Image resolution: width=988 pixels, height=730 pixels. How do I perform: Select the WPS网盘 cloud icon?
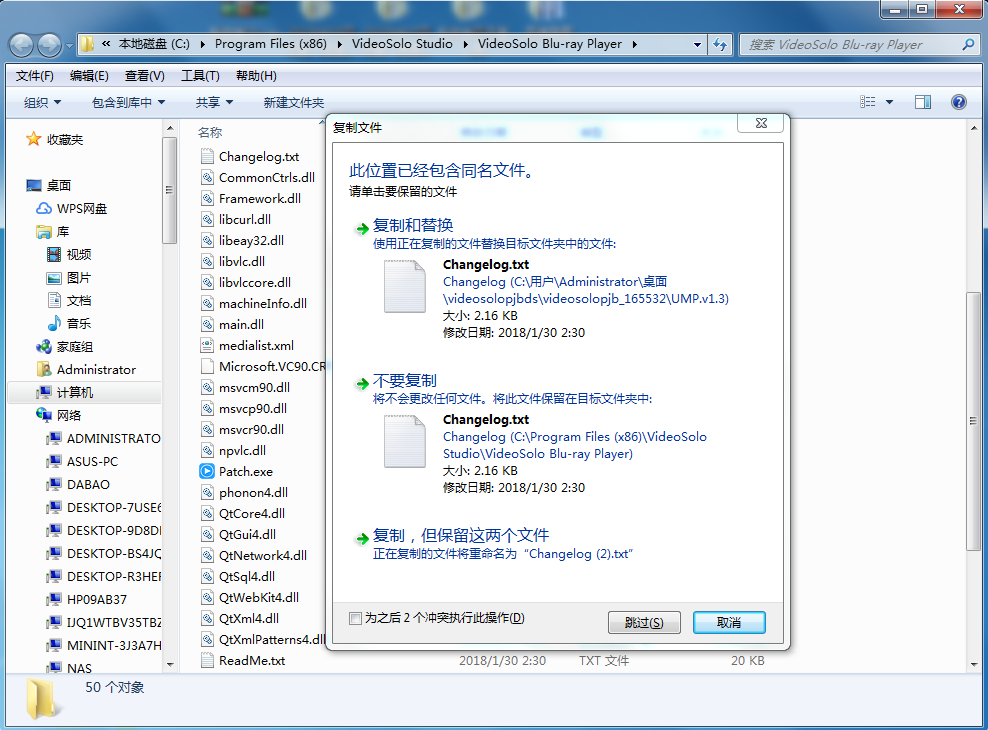[43, 208]
